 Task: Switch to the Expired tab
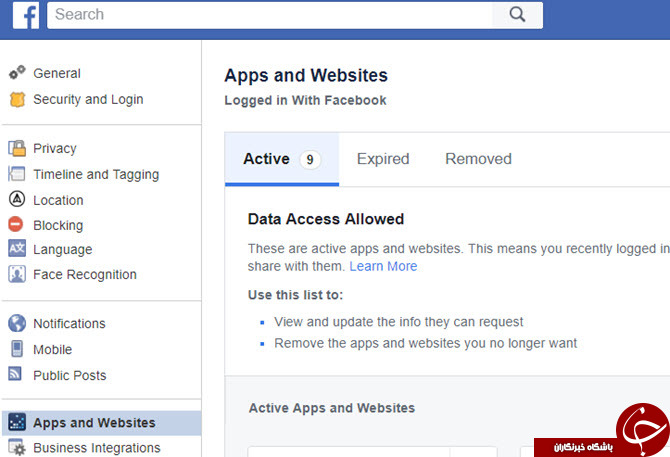(x=383, y=159)
